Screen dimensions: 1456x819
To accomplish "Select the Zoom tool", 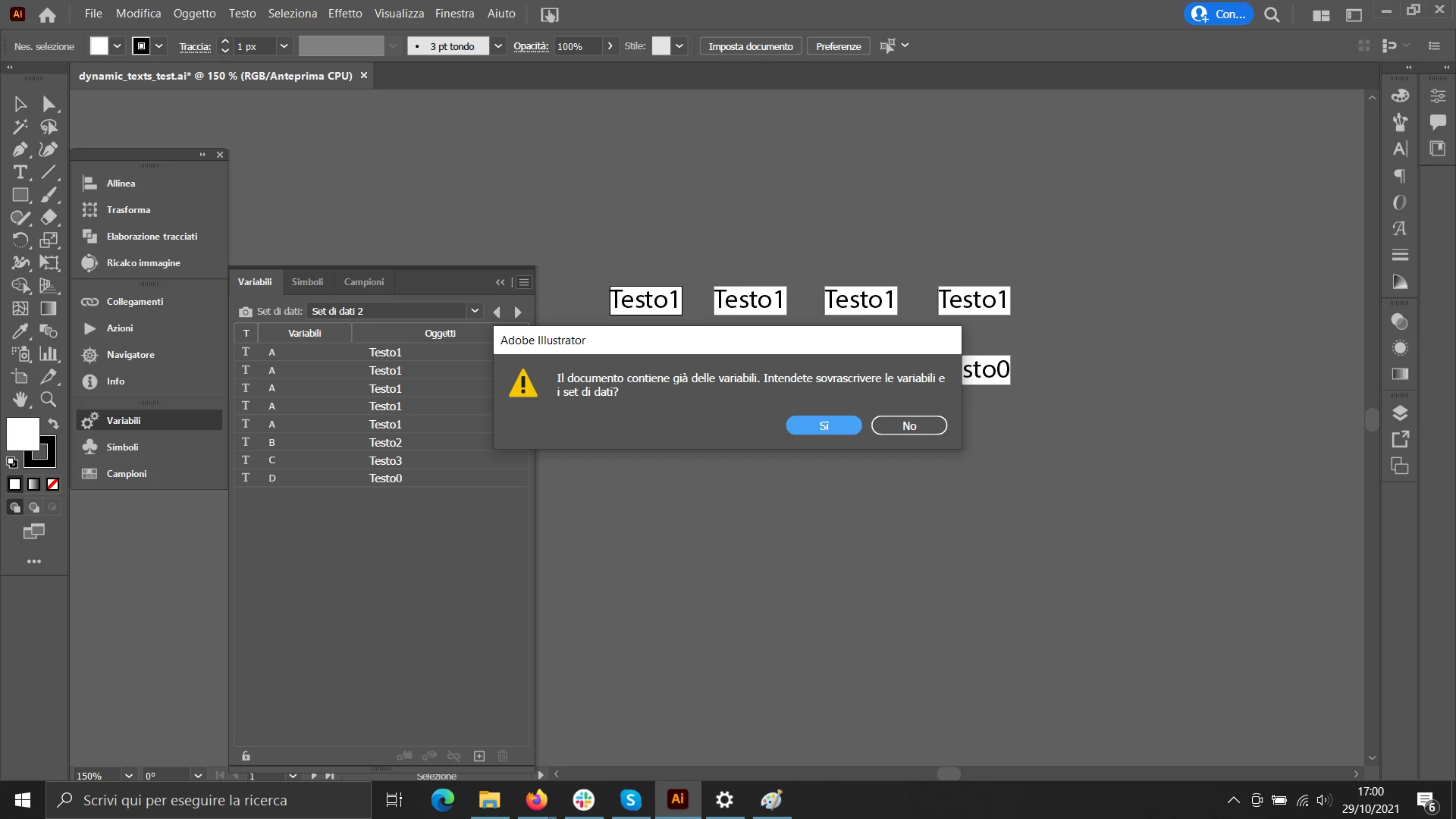I will coord(49,399).
